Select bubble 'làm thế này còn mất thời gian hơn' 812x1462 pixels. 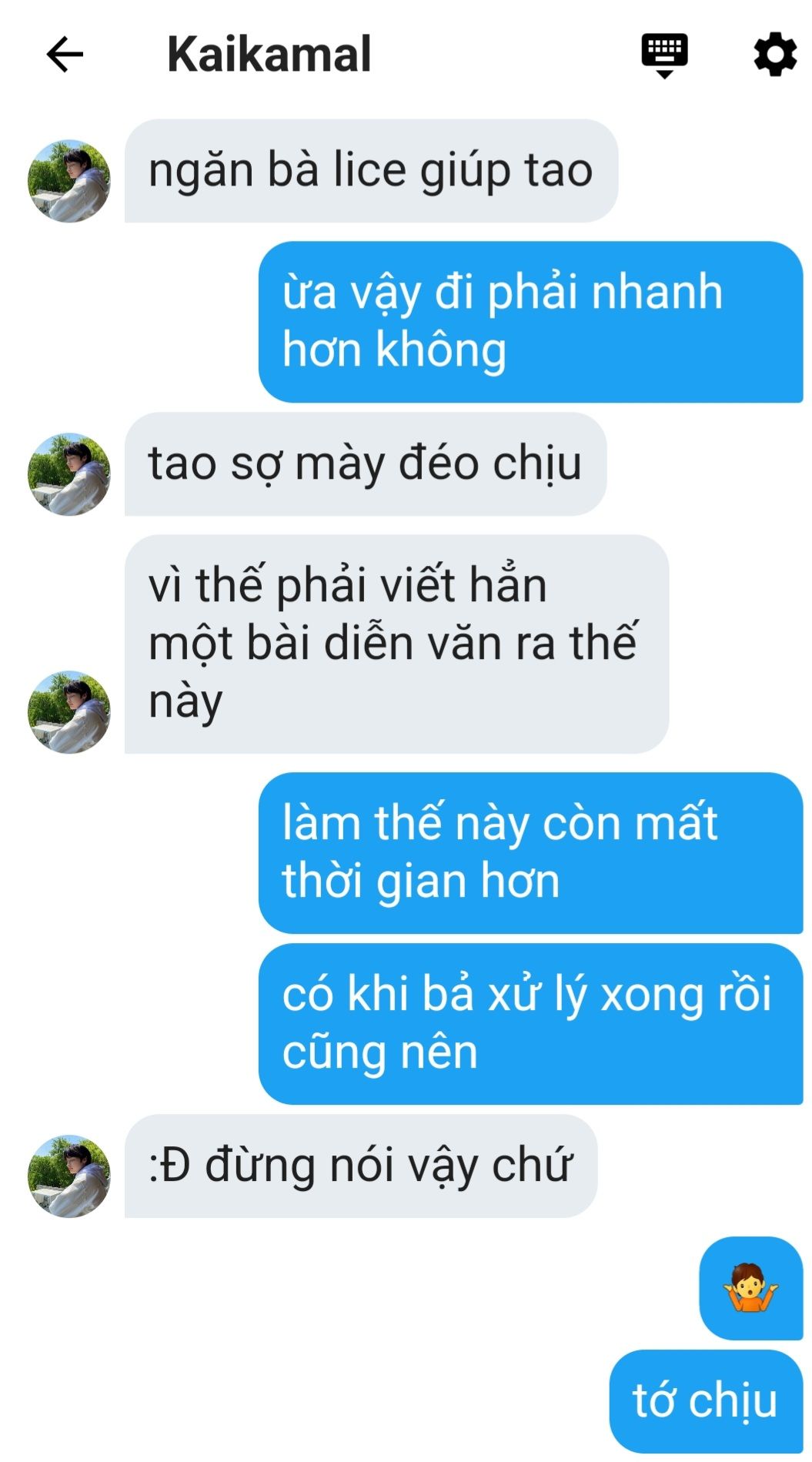(530, 853)
